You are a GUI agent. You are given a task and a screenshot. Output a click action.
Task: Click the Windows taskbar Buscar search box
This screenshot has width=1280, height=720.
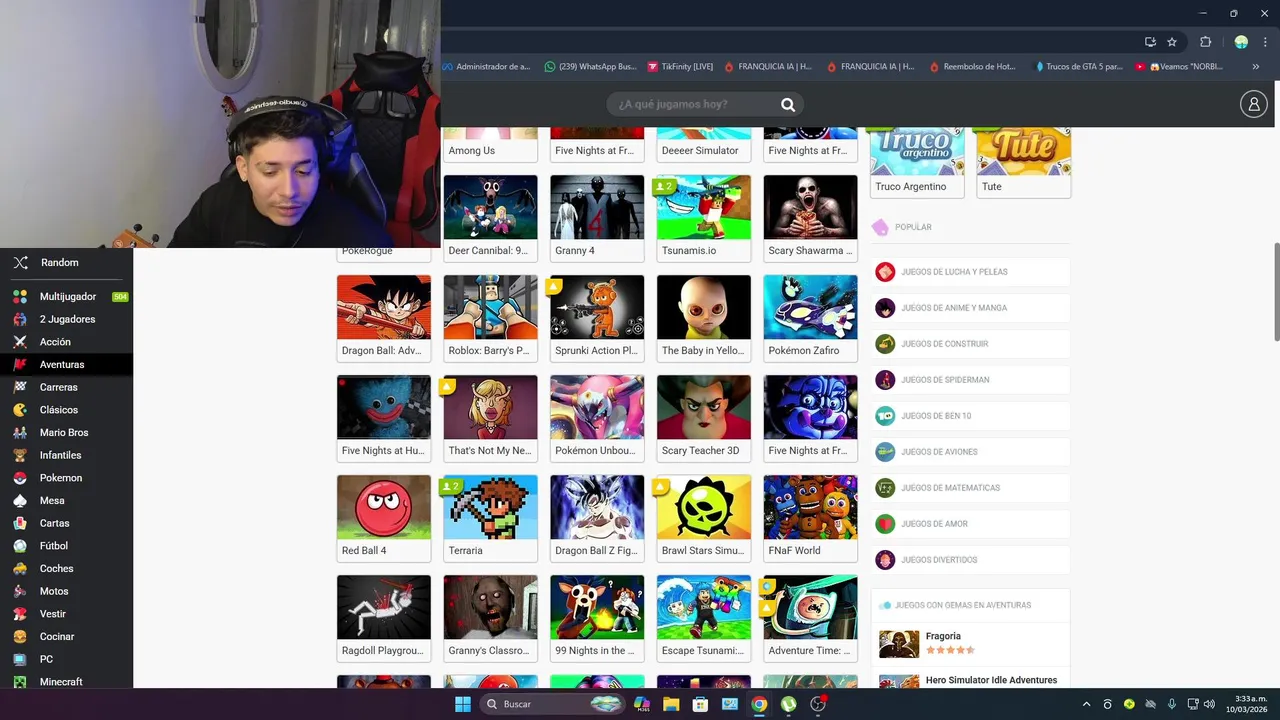[553, 704]
